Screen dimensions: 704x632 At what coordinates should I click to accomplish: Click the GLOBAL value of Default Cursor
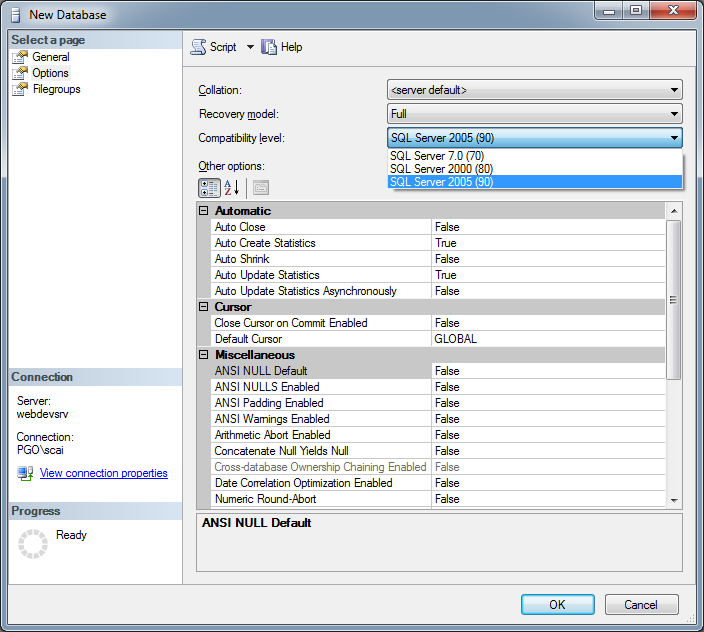548,339
